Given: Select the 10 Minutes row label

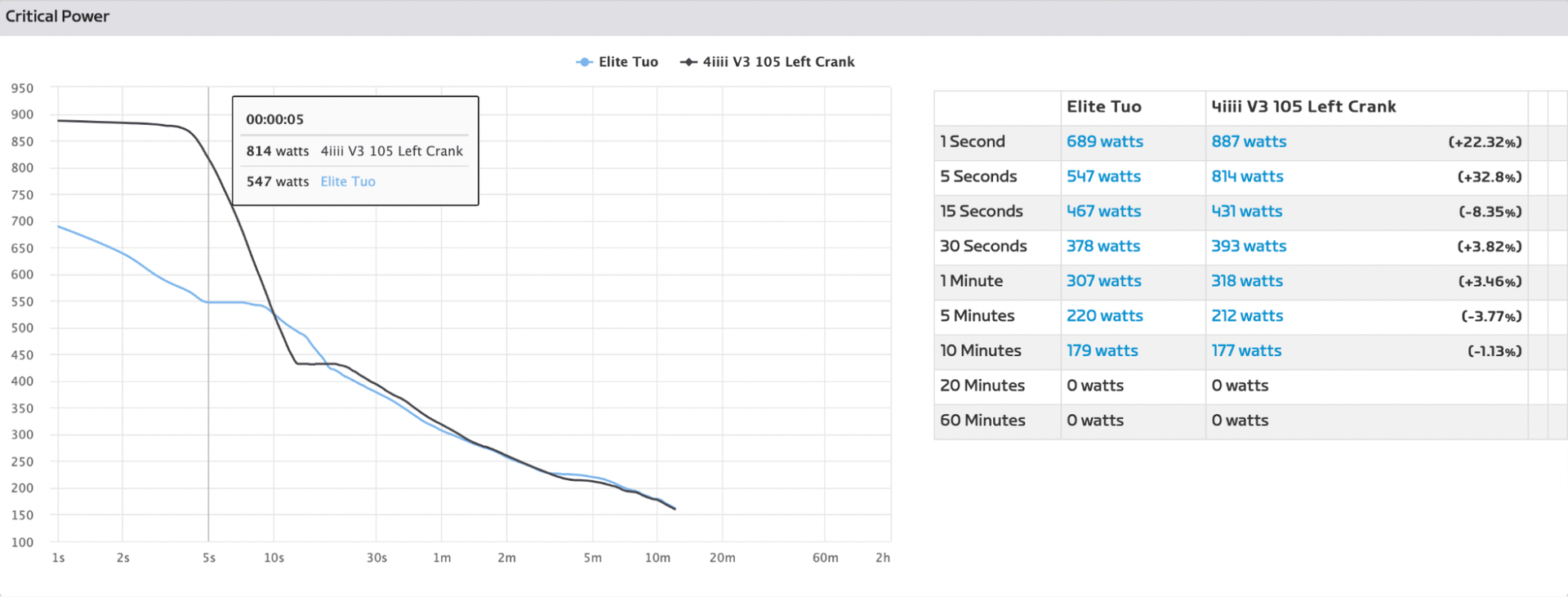Looking at the screenshot, I should click(981, 350).
